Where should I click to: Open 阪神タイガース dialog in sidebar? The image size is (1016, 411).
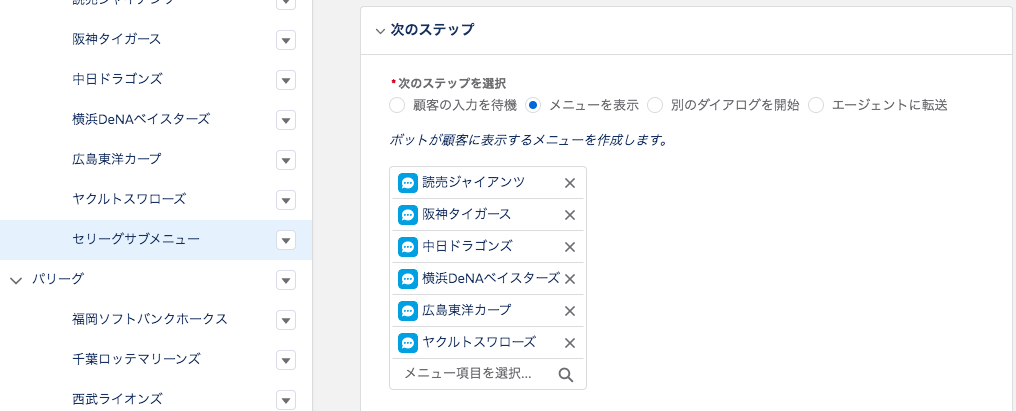click(117, 39)
